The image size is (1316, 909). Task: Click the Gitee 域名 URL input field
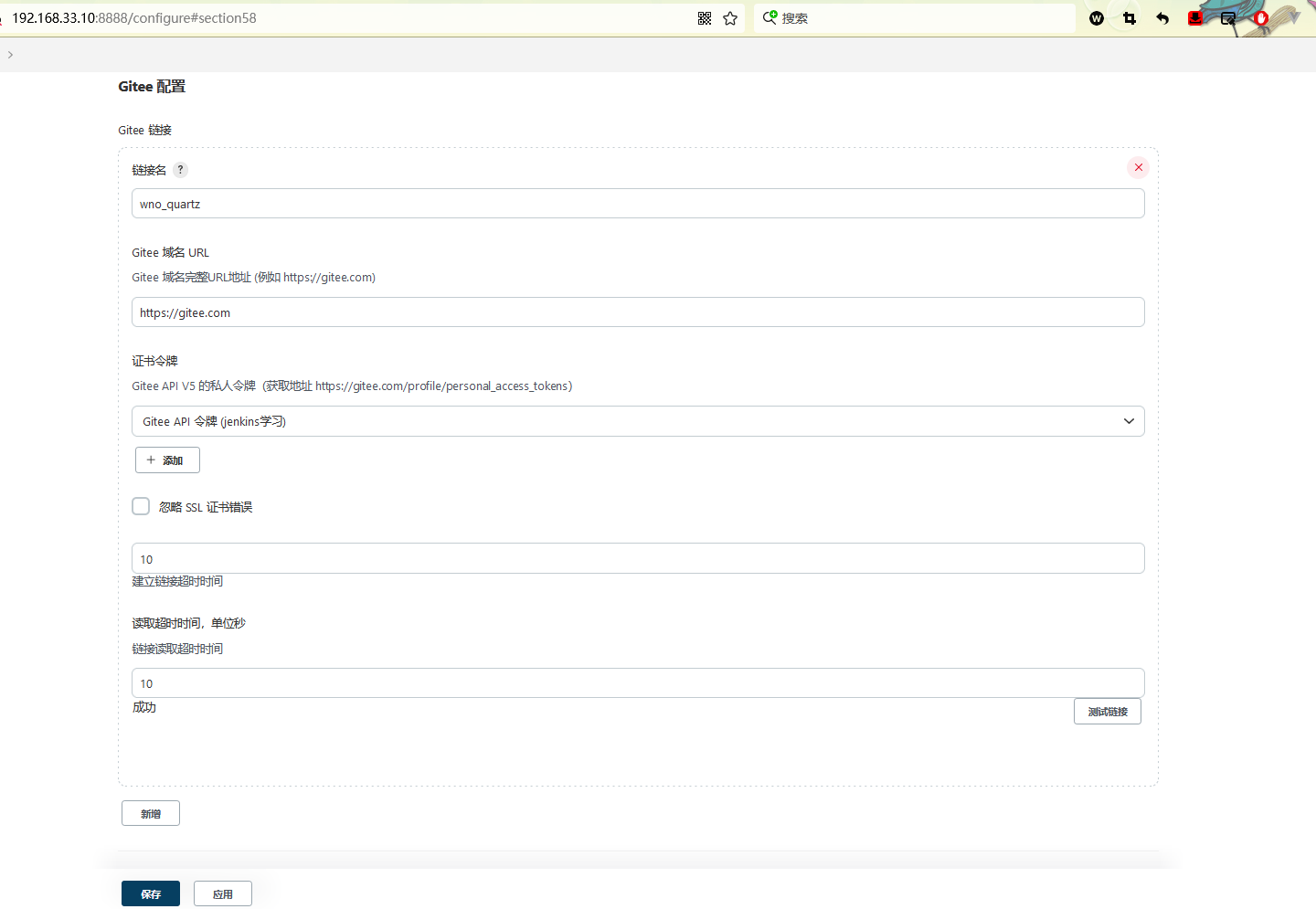click(638, 312)
